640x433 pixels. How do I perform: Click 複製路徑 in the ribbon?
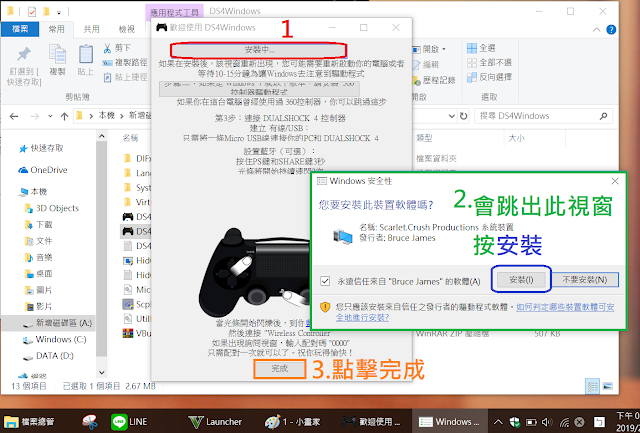point(125,62)
